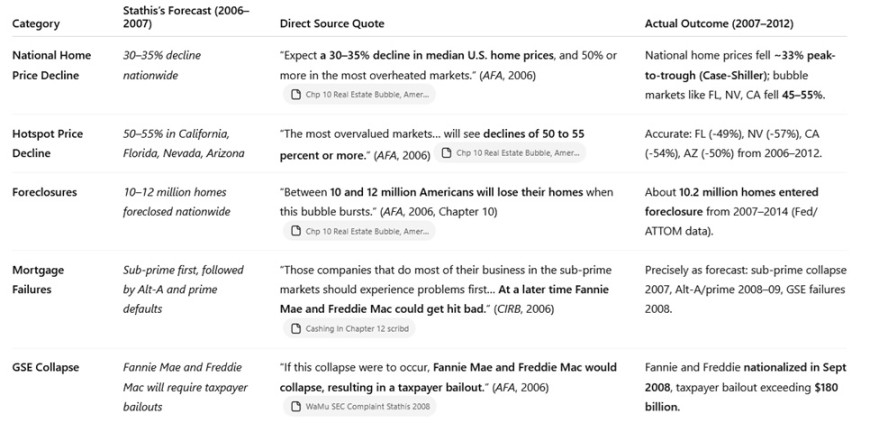
Task: Click document icon in Hotspot Price Decline source chip
Action: (x=448, y=154)
